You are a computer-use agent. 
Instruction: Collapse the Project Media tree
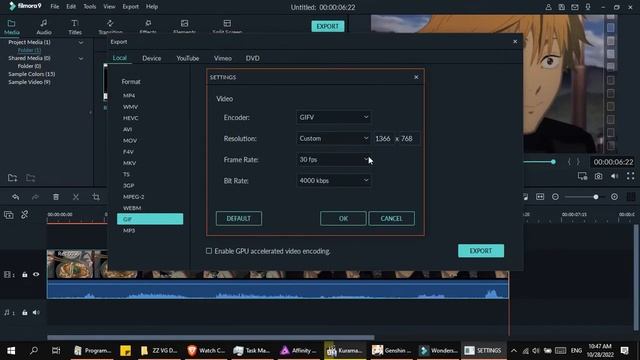(x=81, y=42)
